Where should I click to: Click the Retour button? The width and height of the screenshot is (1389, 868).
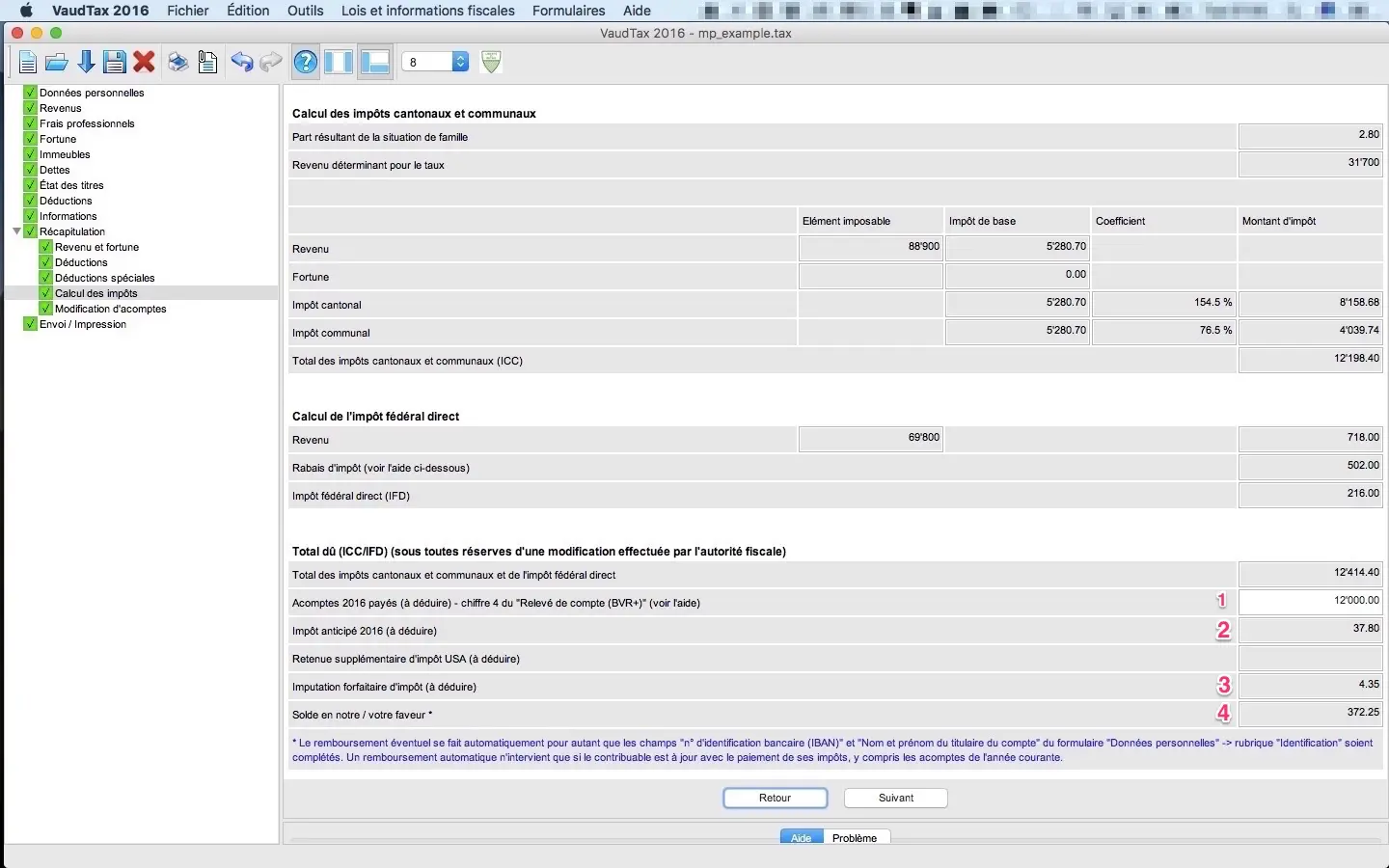(776, 798)
